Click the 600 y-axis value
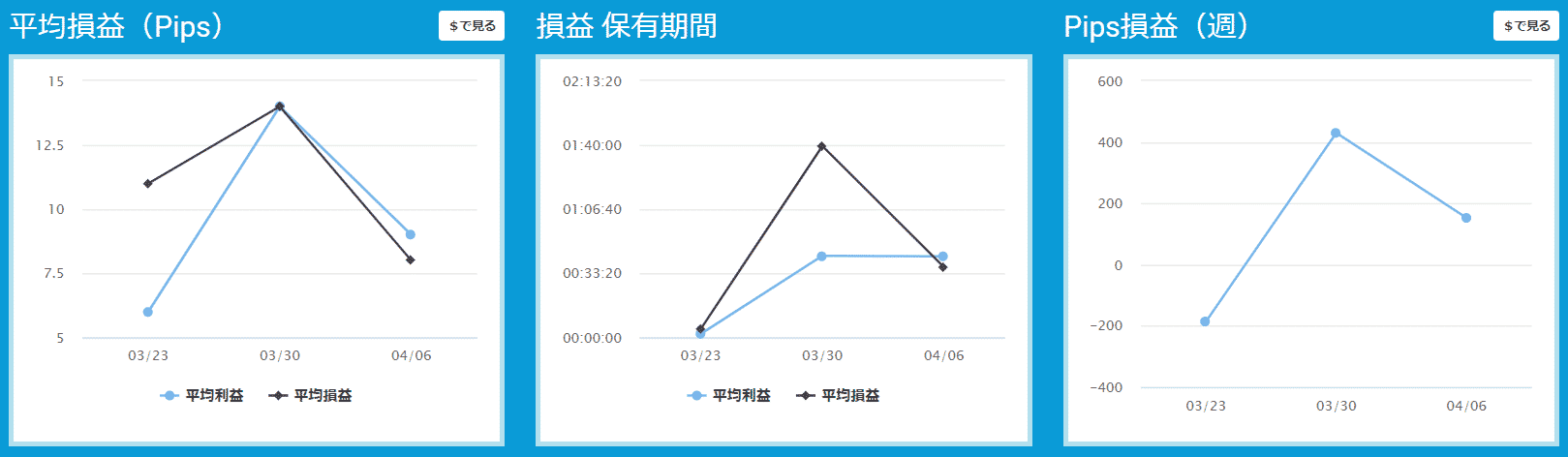 [x=1110, y=81]
